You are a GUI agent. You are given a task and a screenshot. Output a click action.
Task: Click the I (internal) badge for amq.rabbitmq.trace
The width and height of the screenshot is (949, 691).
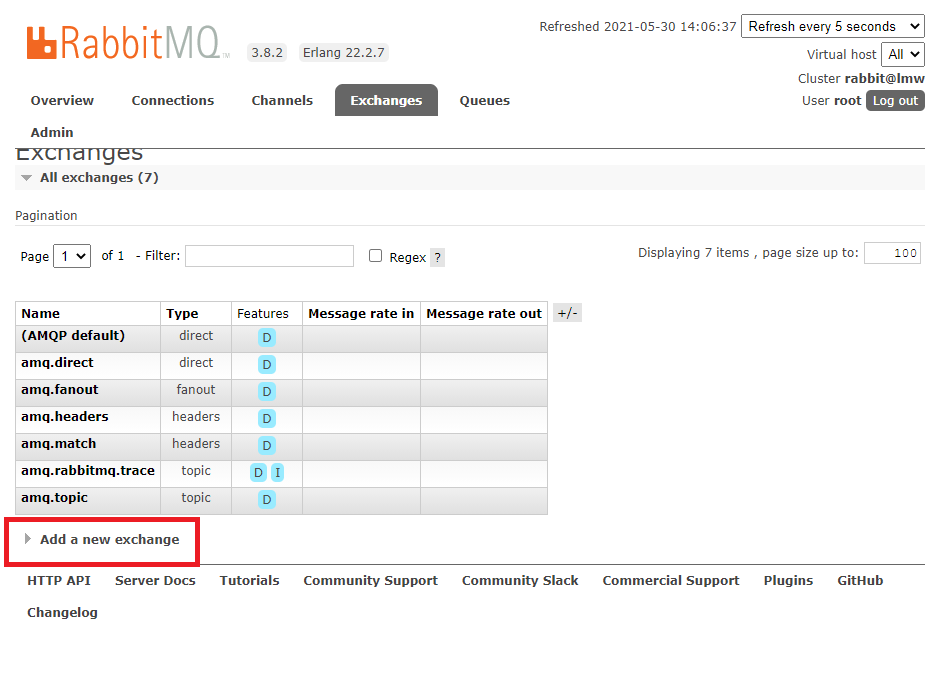tap(277, 473)
